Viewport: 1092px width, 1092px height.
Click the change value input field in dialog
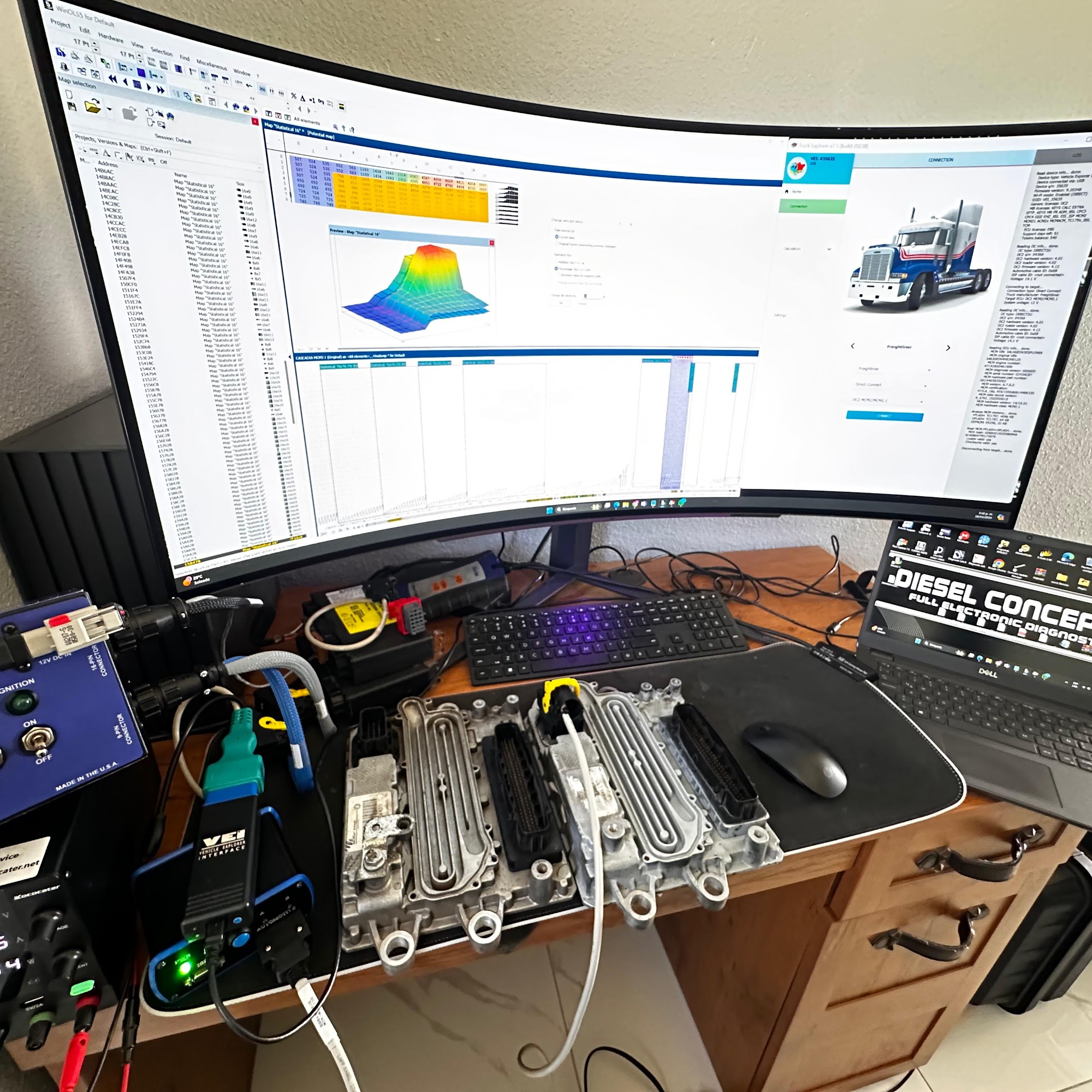[x=593, y=296]
